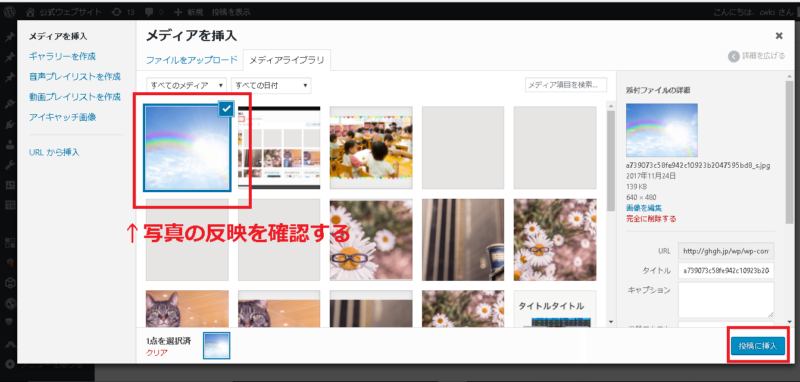This screenshot has width=800, height=382.
Task: Click the タイトル text field
Action: pos(726,270)
